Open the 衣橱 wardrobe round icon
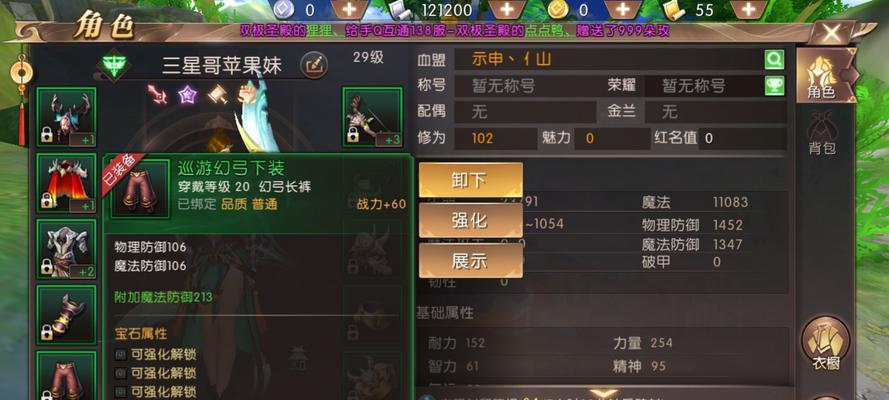This screenshot has width=889, height=400. pos(825,344)
